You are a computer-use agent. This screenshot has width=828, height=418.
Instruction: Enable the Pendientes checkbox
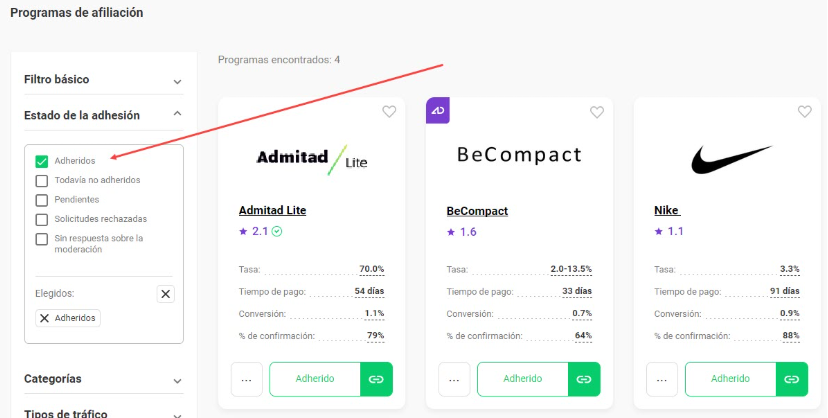42,200
